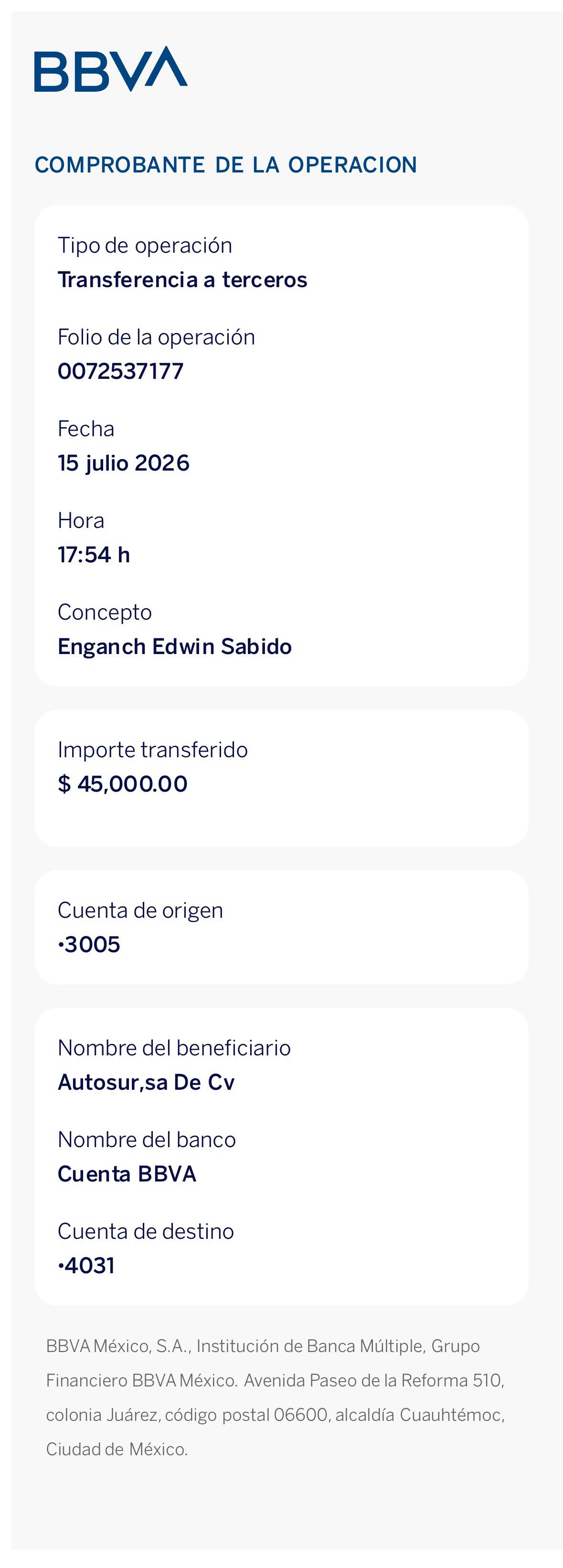Click the Cuenta de origen label
The image size is (563, 1568).
click(140, 911)
